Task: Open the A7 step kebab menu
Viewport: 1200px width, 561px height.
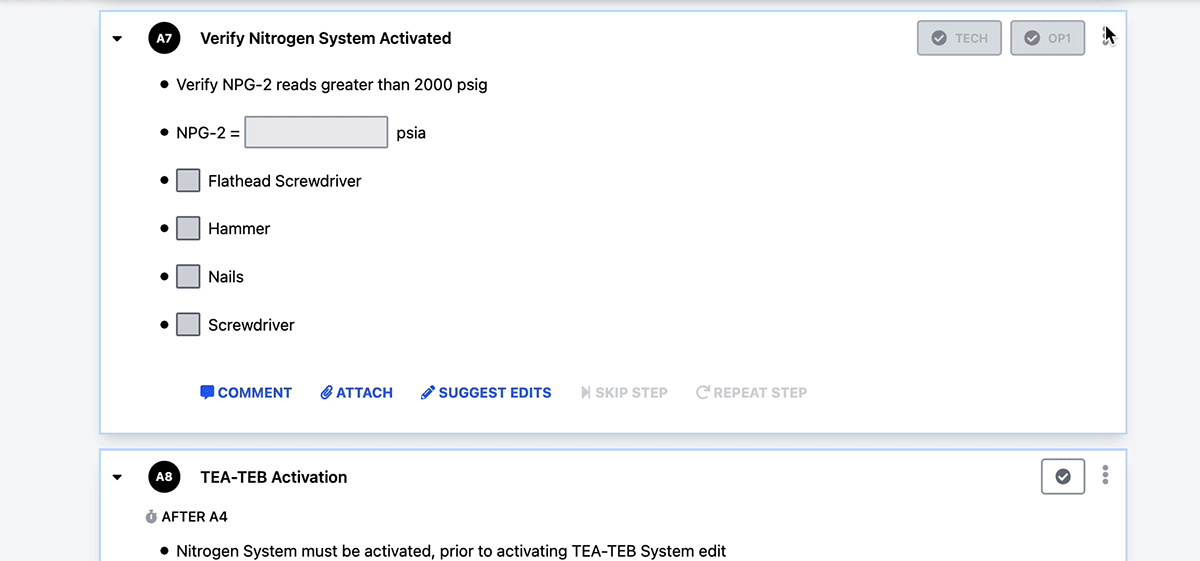Action: click(x=1105, y=37)
